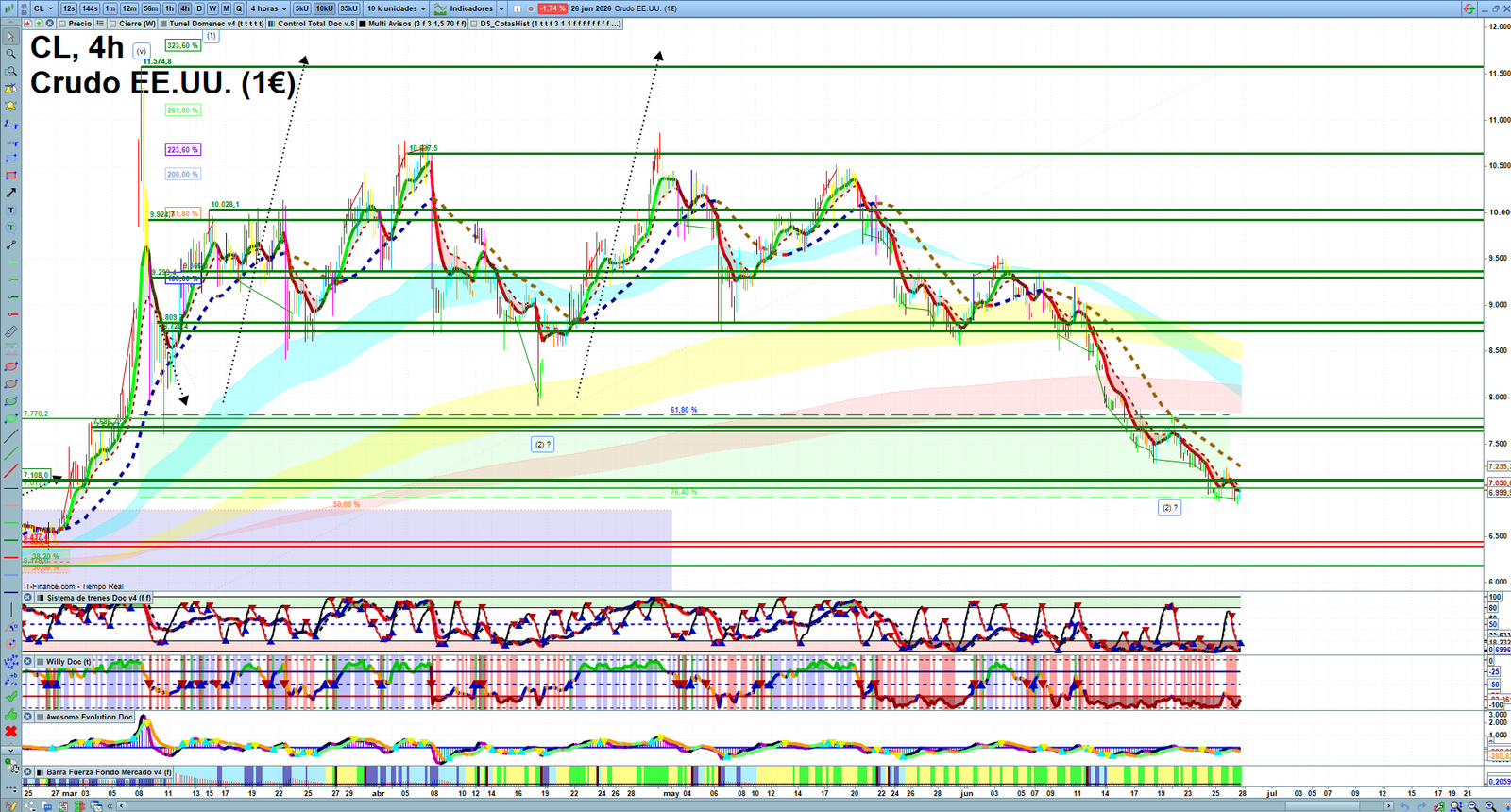Click the chart style candlestick icon
Viewport: 1511px width, 812px height.
9,8
